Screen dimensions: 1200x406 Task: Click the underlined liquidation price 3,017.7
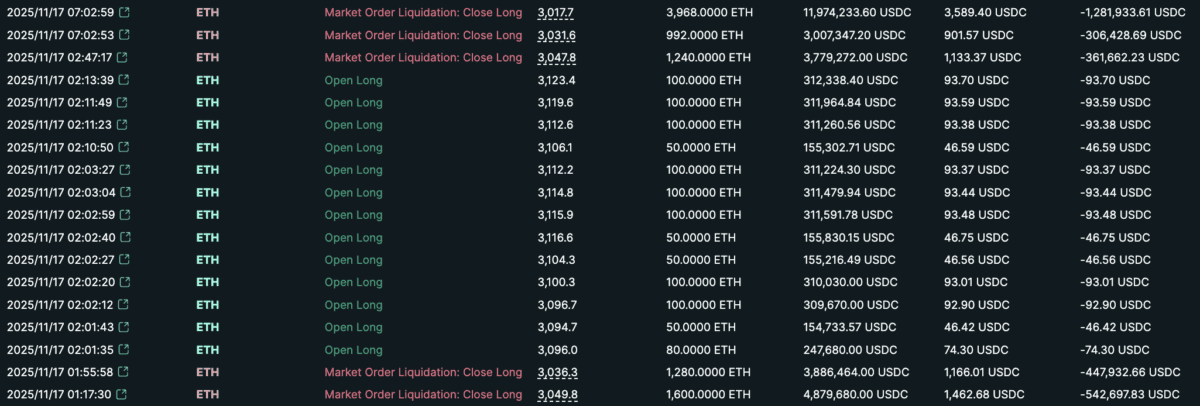pyautogui.click(x=556, y=13)
